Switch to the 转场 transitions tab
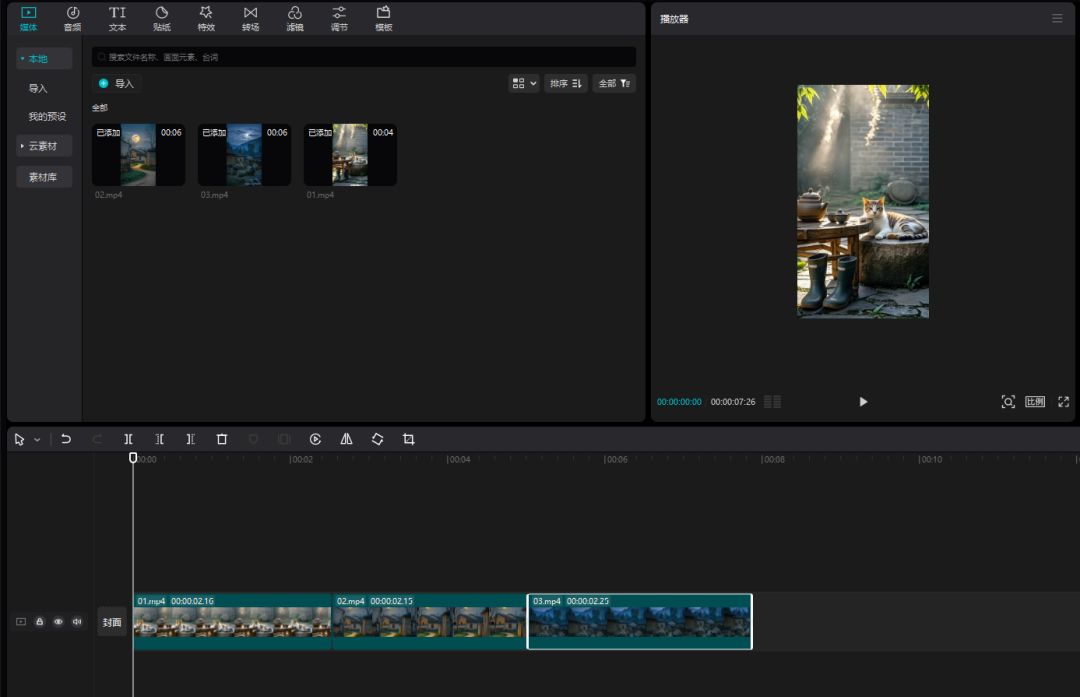This screenshot has width=1080, height=697. [250, 18]
